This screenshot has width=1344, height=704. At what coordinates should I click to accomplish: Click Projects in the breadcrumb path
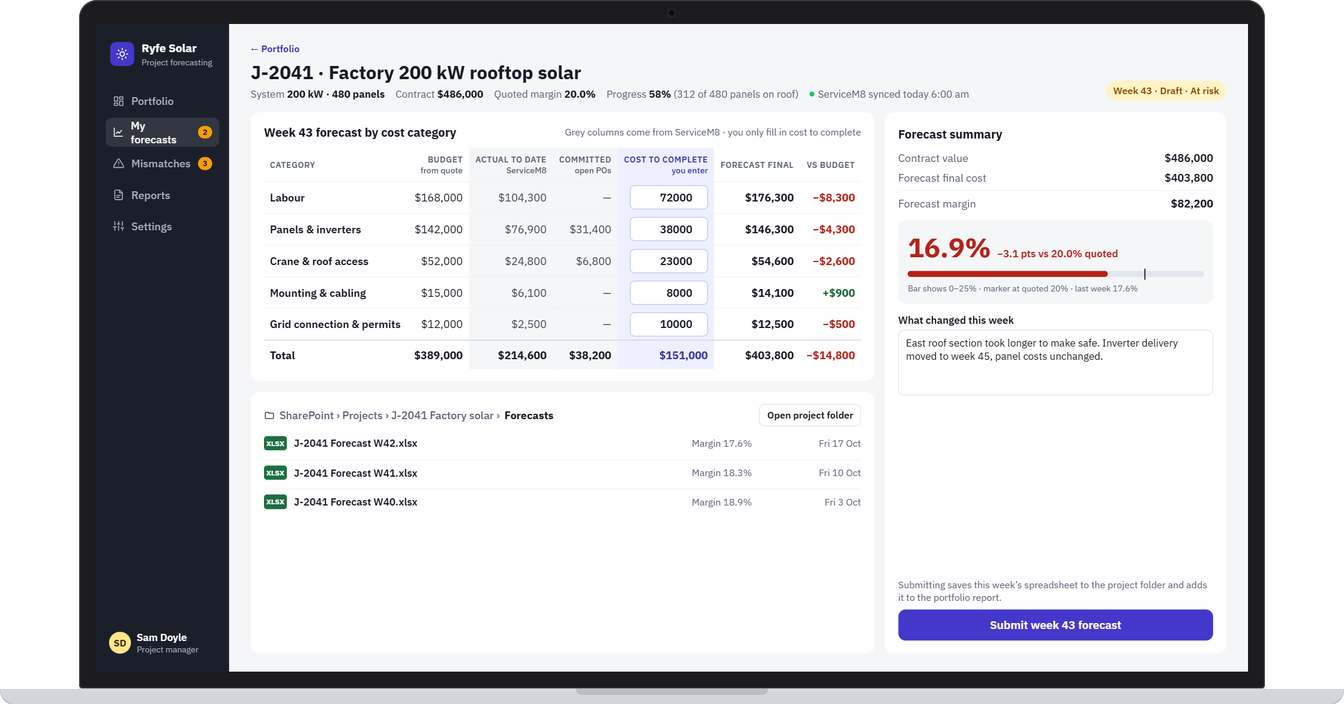point(362,416)
